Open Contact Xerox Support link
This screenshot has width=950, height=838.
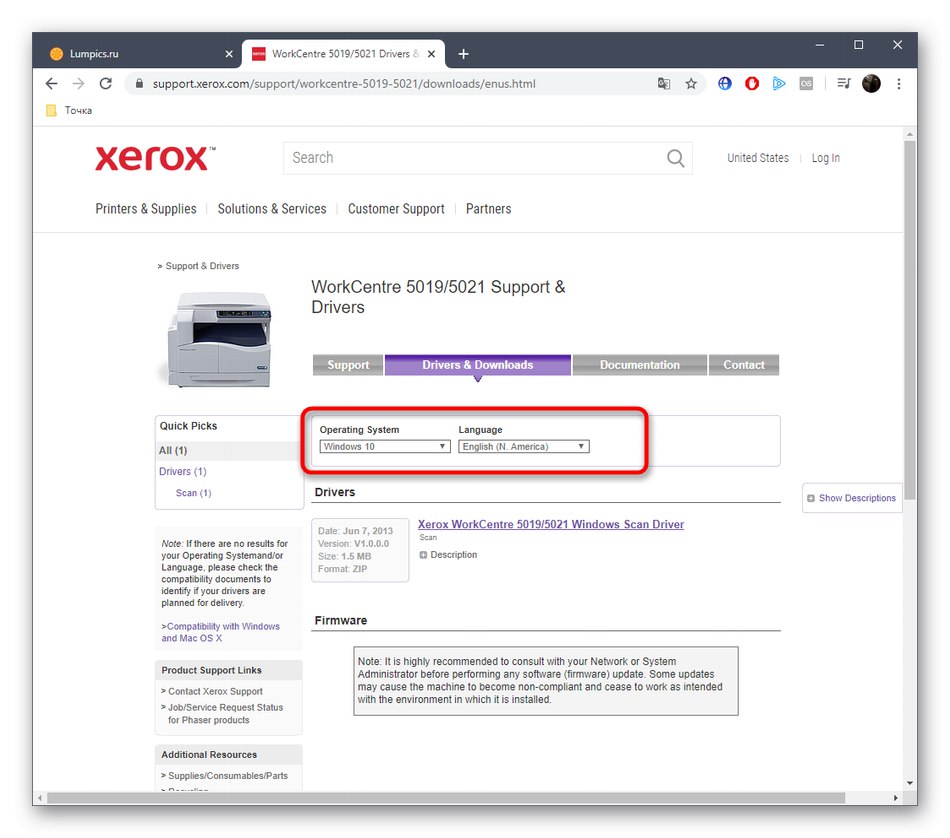[x=215, y=691]
